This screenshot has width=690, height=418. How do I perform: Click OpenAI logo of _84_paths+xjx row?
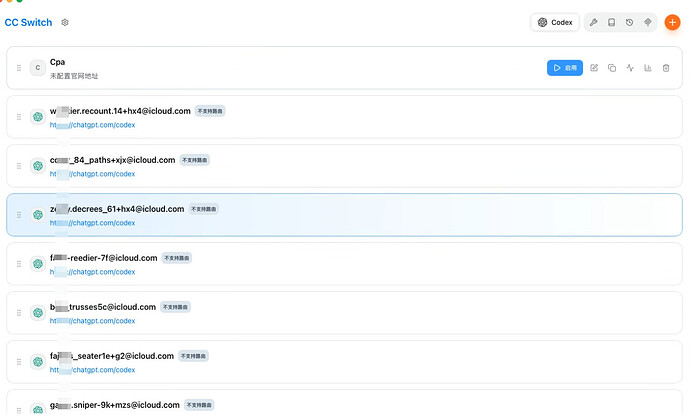point(38,165)
